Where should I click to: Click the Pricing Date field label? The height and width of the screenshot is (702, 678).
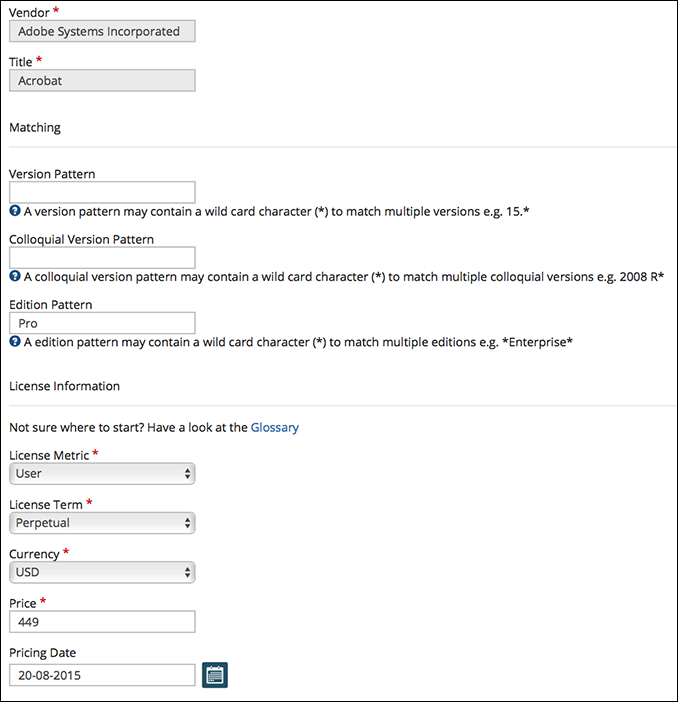(x=42, y=652)
